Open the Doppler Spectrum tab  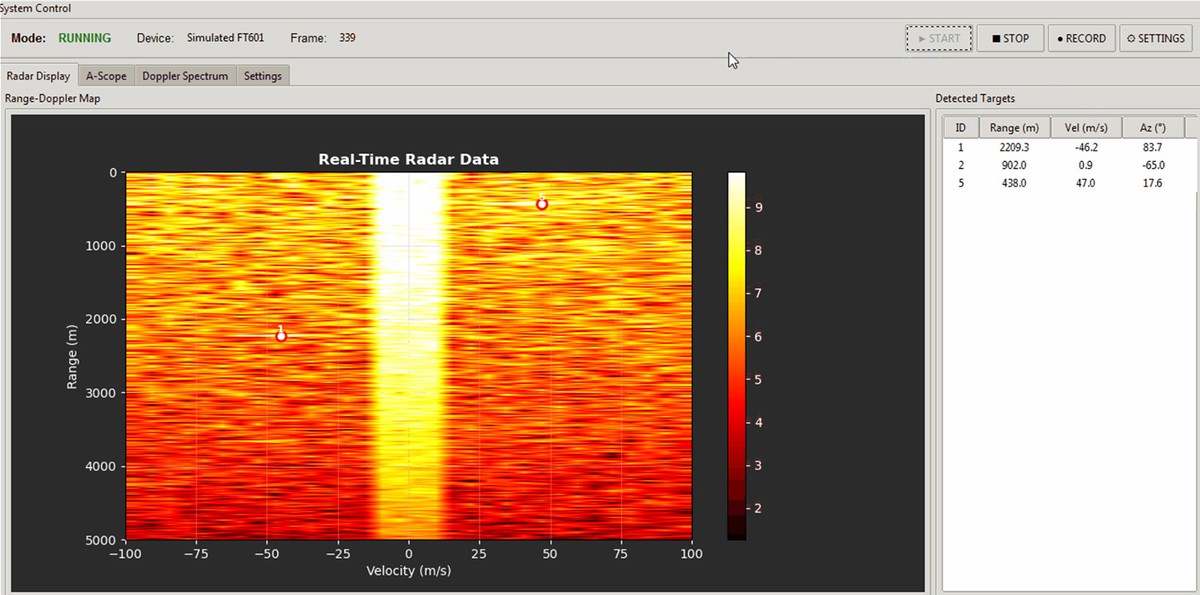[x=185, y=76]
